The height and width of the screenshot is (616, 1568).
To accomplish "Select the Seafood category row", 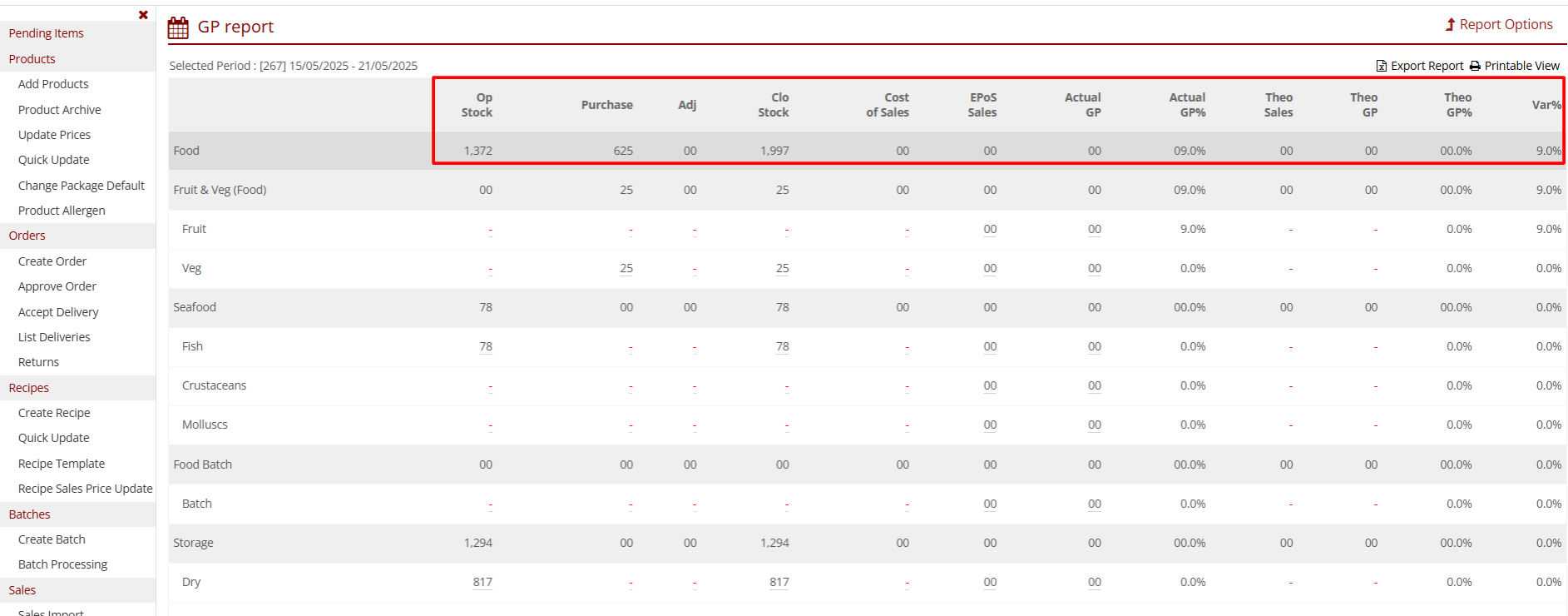I will 195,307.
